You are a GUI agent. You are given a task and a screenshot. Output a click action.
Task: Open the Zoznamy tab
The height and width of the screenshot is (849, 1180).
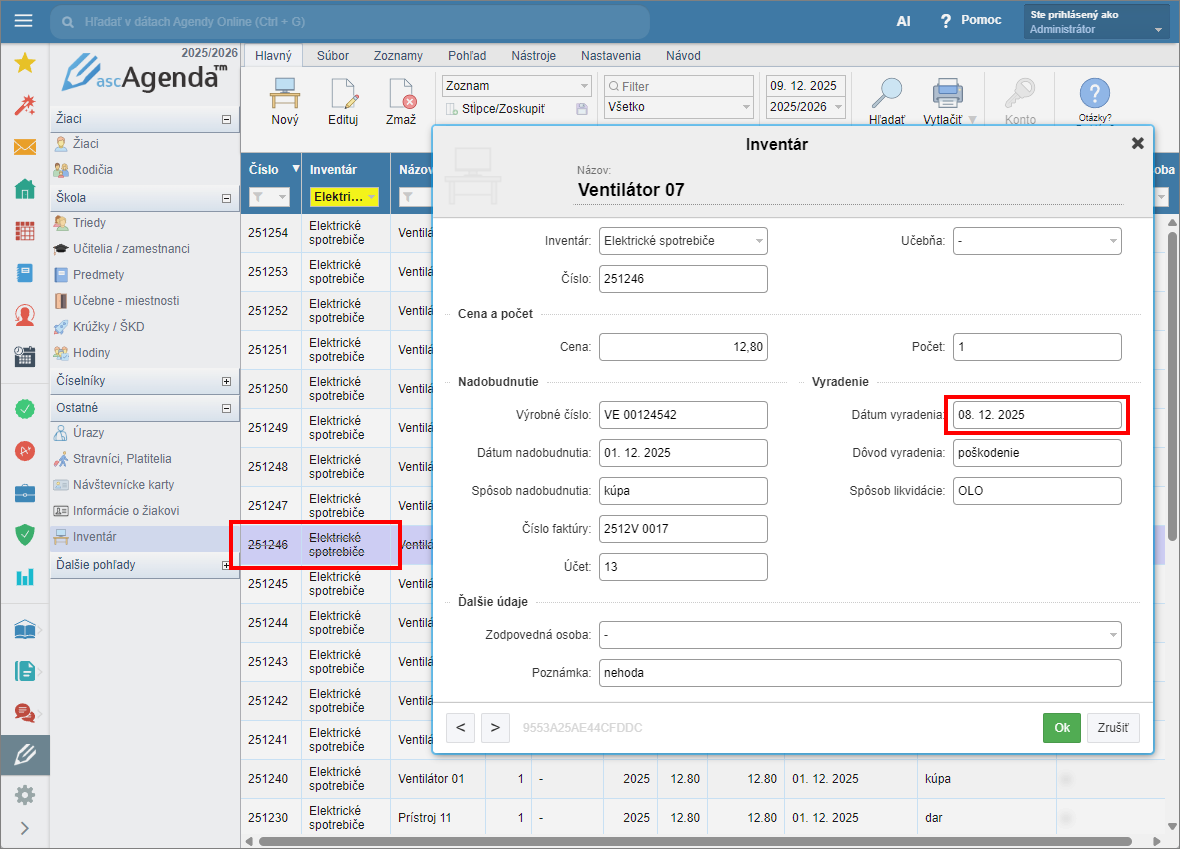398,56
